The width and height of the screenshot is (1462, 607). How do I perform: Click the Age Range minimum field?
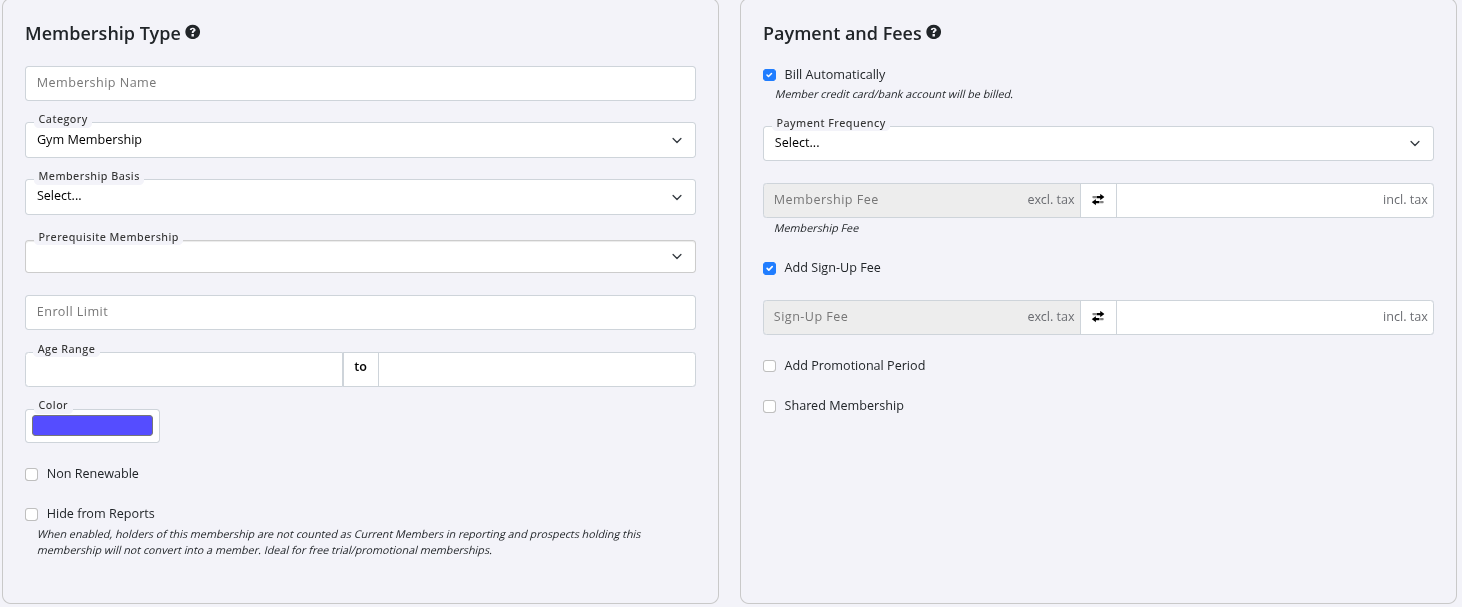coord(184,369)
